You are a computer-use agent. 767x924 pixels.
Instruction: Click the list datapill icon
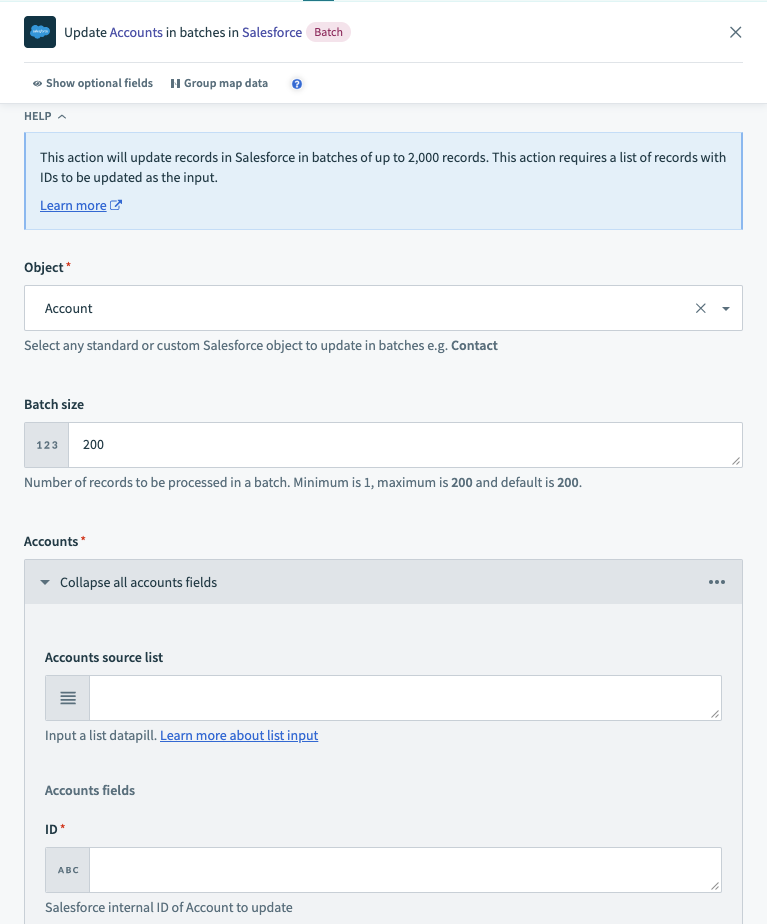pyautogui.click(x=68, y=698)
